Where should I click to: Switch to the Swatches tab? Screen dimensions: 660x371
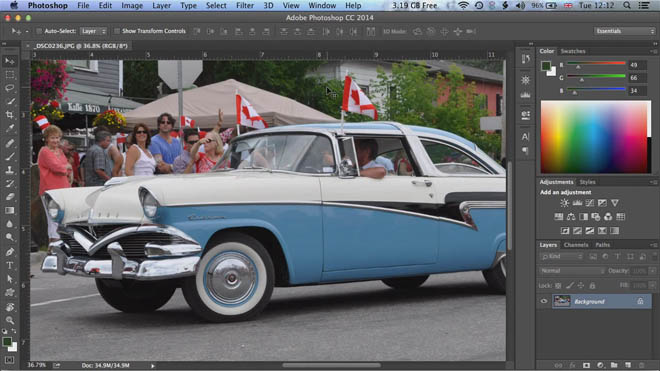[573, 51]
